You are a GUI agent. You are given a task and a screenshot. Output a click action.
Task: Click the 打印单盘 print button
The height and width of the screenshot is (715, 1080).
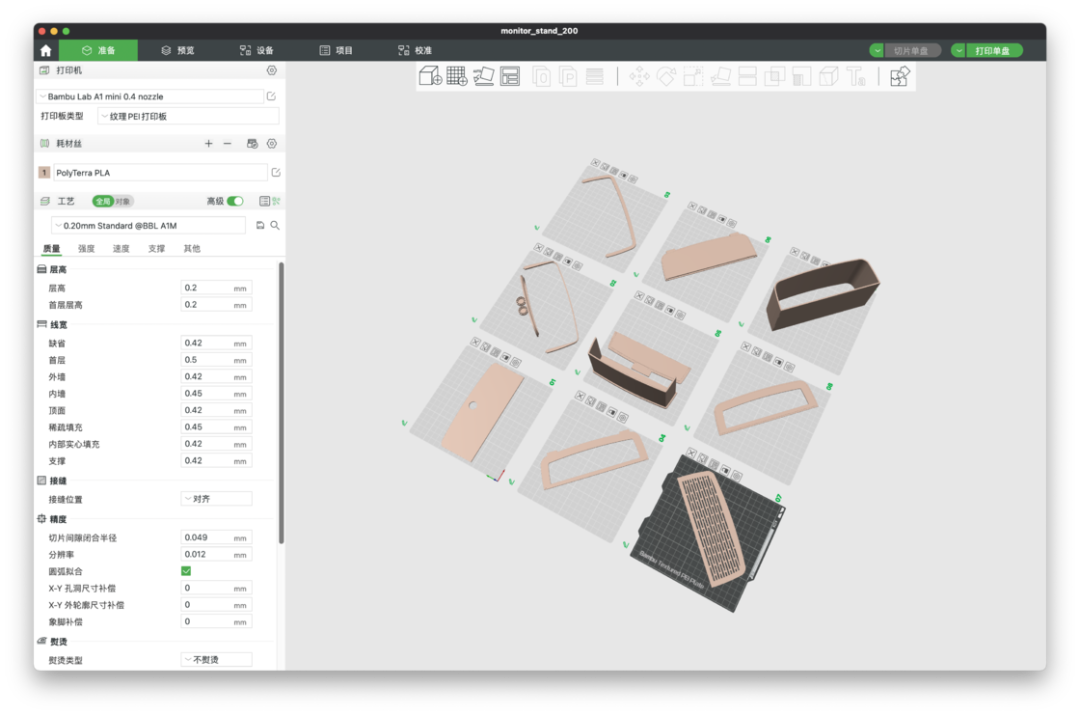993,50
